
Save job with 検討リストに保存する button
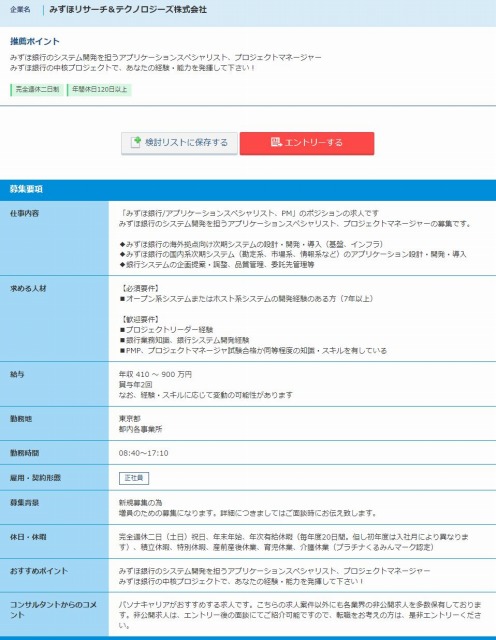pos(179,143)
